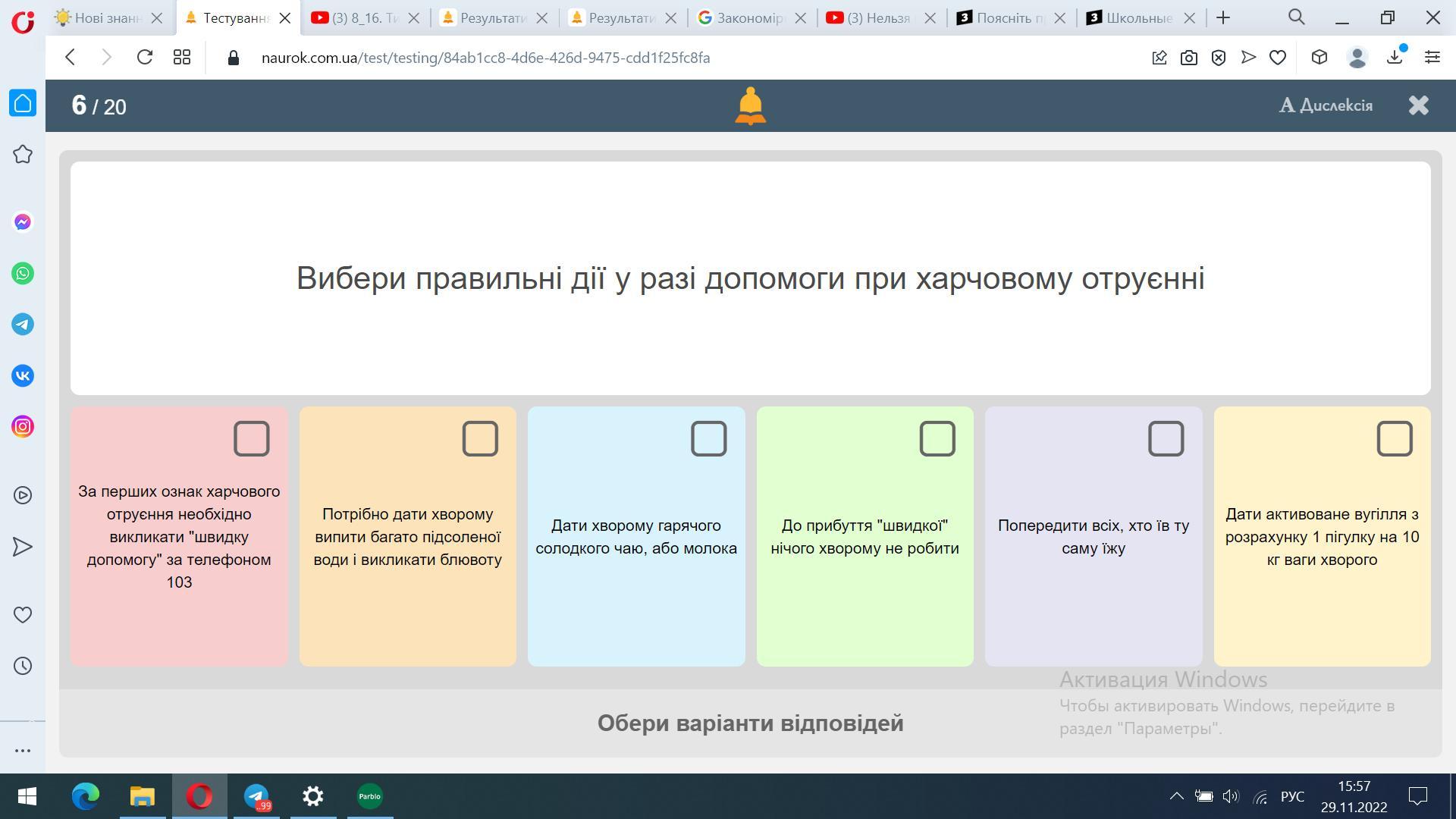Open VK in the Opera sidebar
The image size is (1456, 819).
coord(23,376)
